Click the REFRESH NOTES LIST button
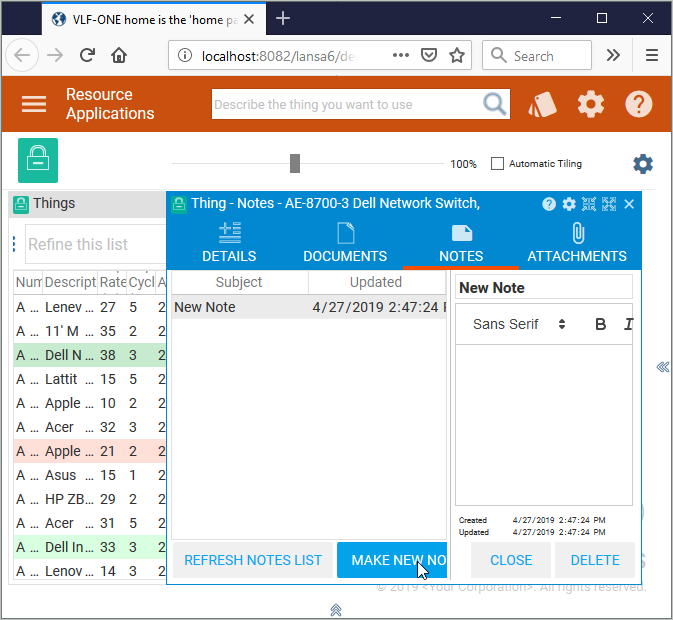 coord(253,560)
